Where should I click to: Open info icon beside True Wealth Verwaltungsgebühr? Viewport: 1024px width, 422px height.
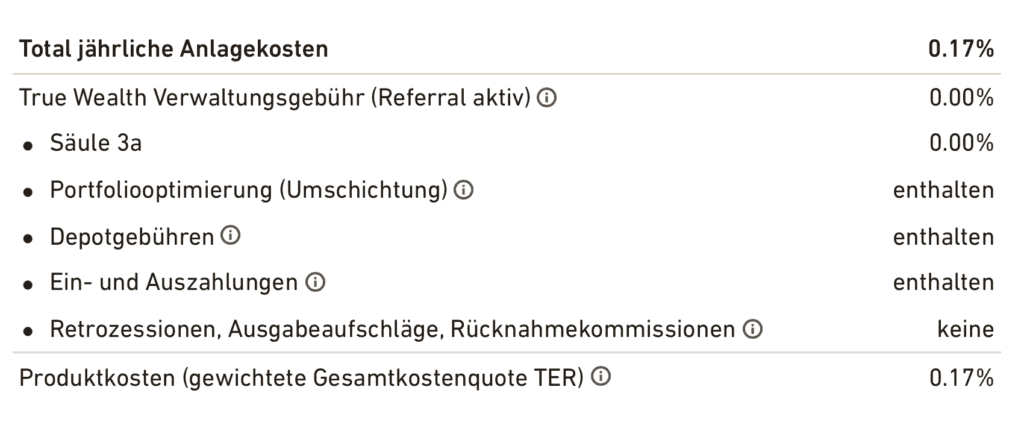(547, 98)
